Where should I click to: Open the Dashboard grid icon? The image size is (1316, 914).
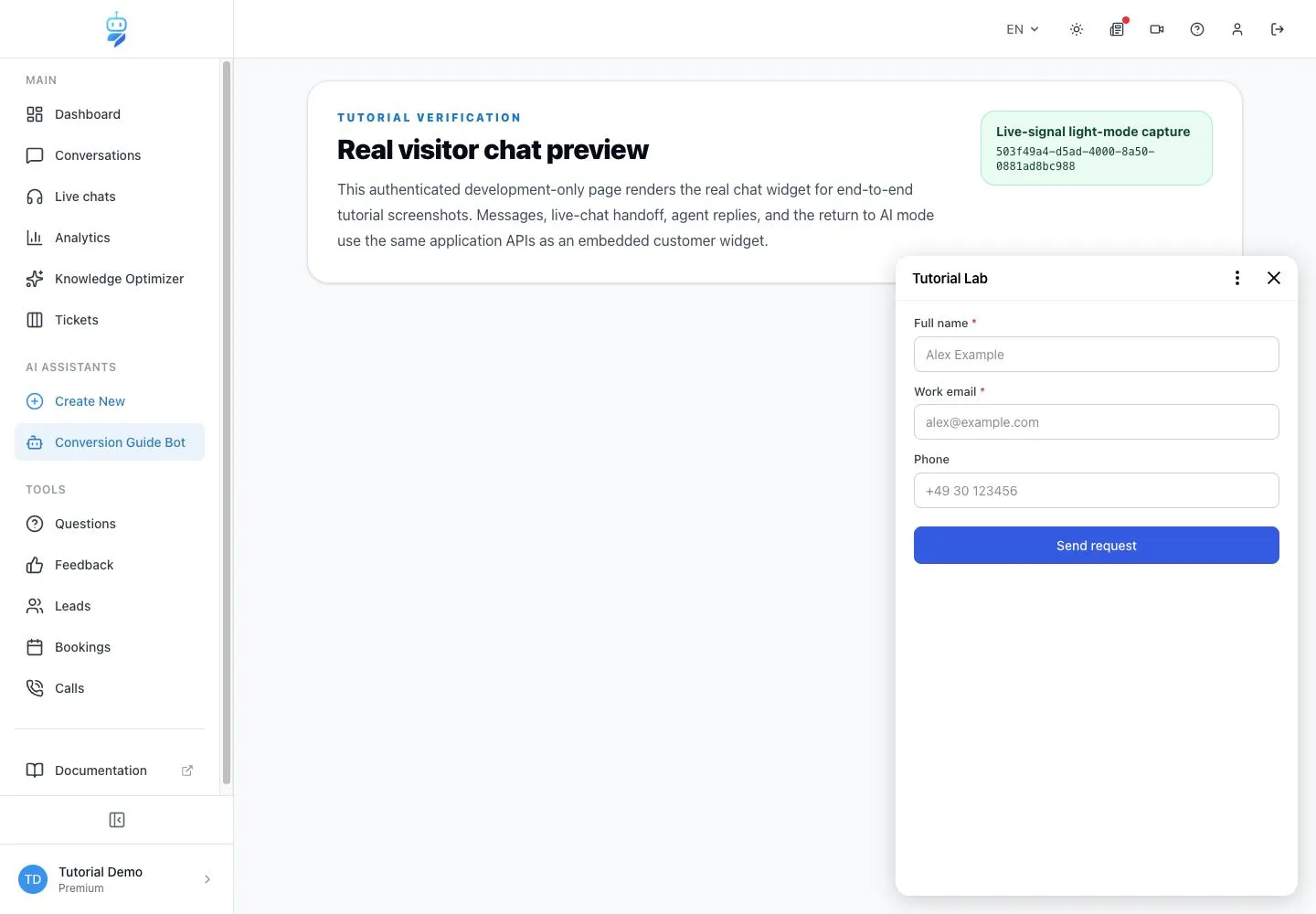click(35, 114)
